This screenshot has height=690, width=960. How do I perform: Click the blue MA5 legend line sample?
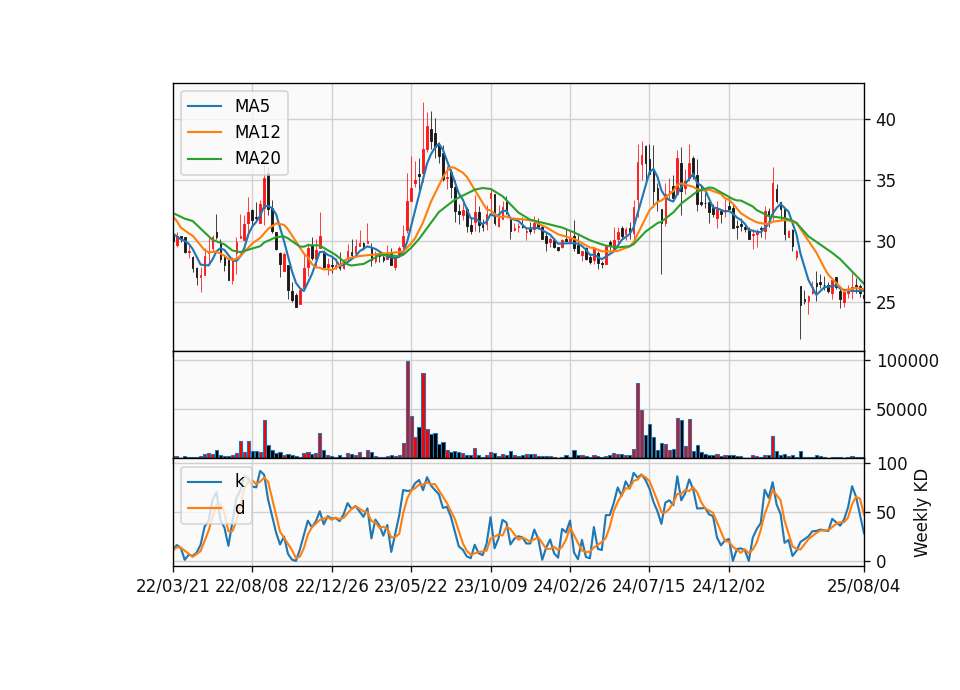[x=204, y=106]
